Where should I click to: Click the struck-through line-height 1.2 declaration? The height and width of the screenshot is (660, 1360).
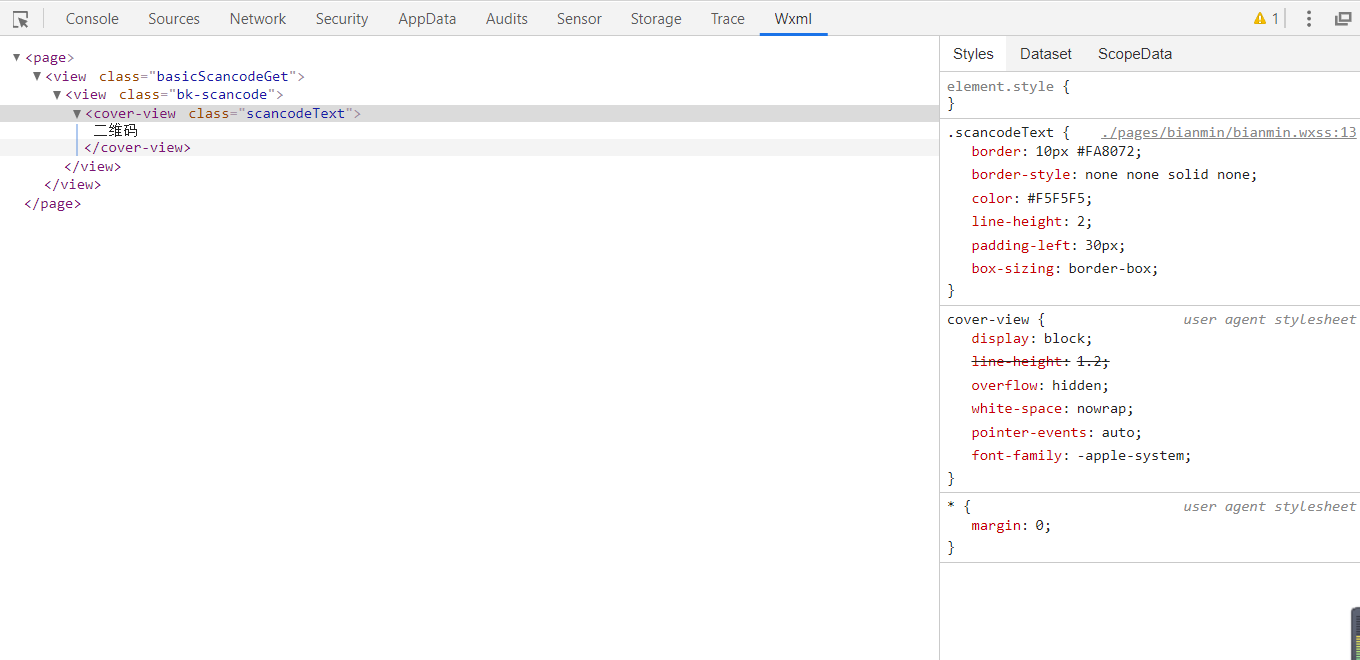[1040, 362]
